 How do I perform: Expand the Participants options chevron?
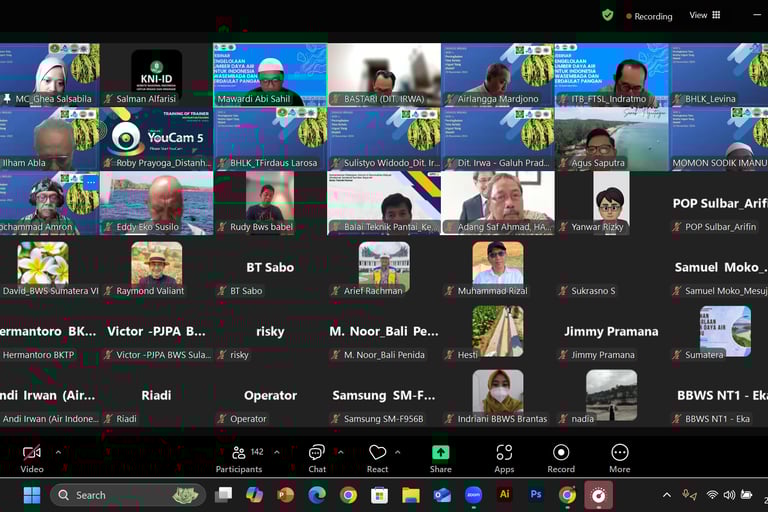coord(277,452)
